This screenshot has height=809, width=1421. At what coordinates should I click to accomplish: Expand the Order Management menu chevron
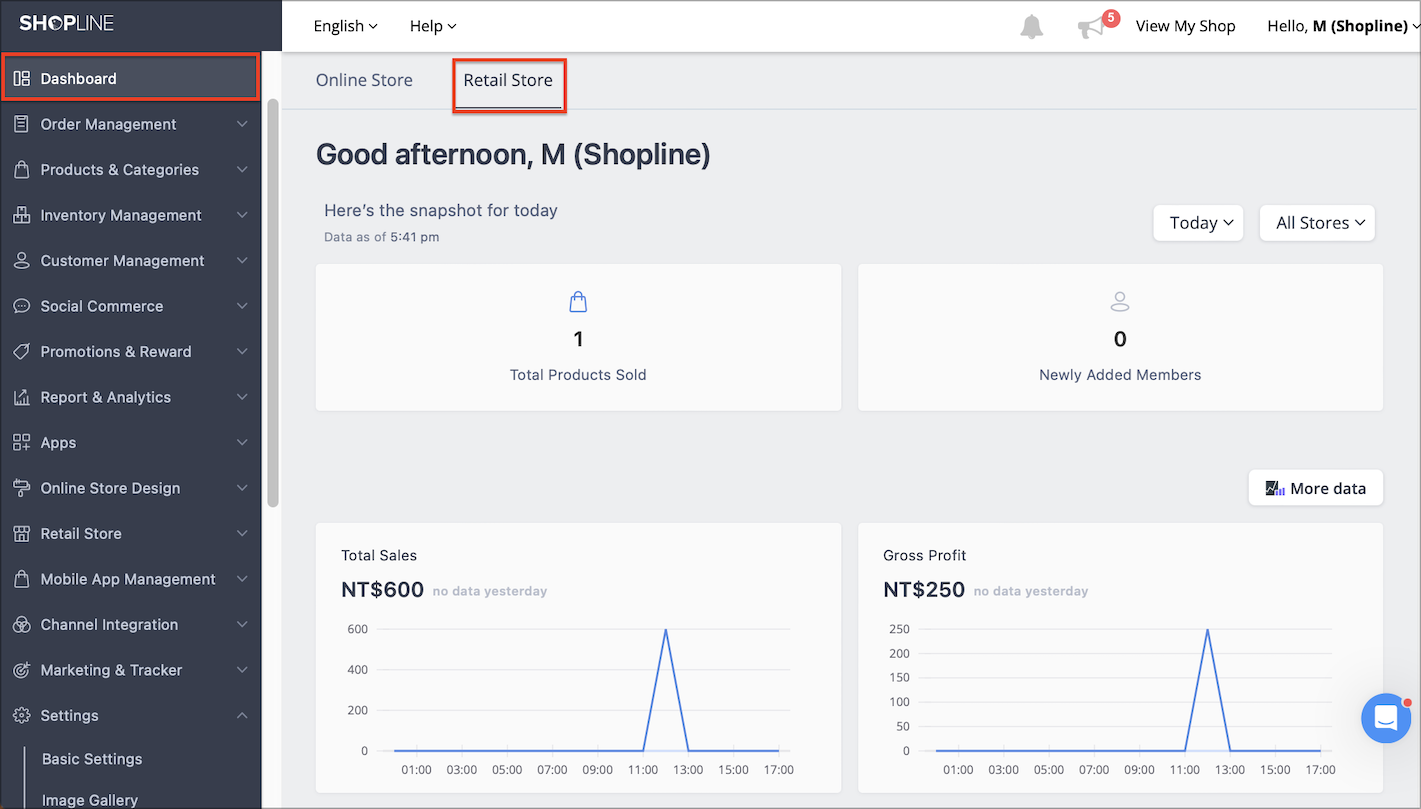pos(242,124)
